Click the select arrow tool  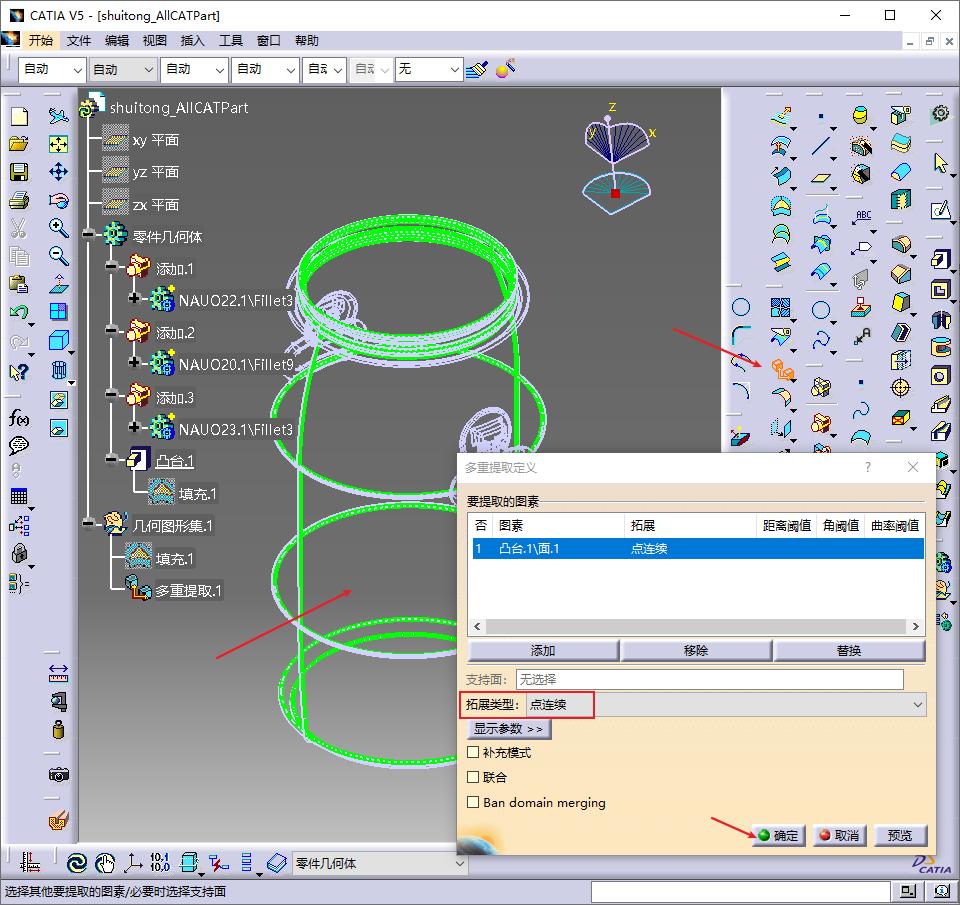coord(940,163)
